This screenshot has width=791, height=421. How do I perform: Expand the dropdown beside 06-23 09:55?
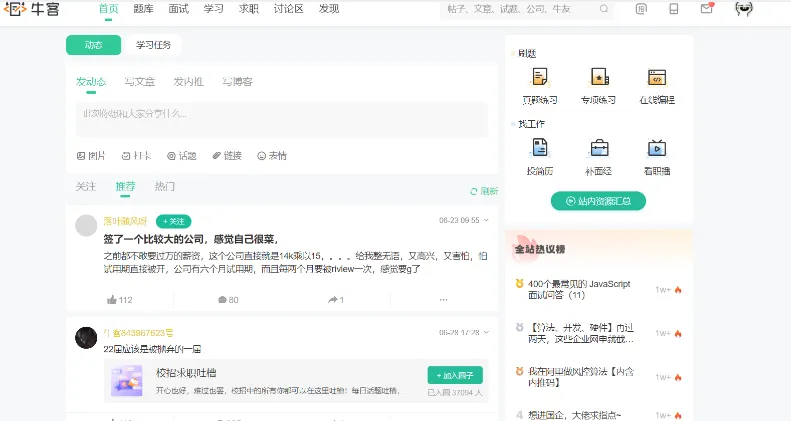[486, 220]
